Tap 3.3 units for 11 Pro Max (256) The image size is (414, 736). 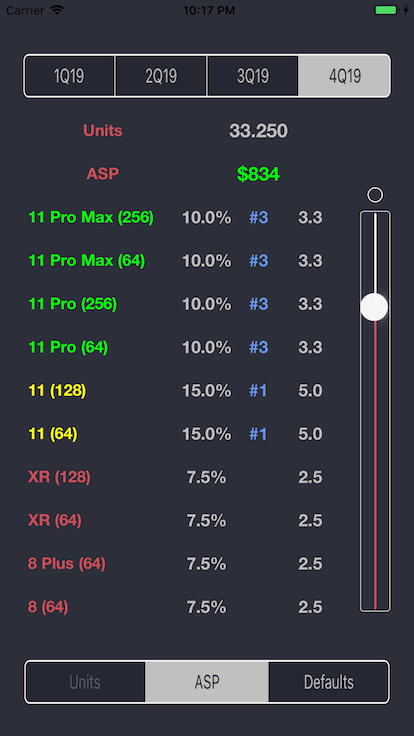coord(310,218)
